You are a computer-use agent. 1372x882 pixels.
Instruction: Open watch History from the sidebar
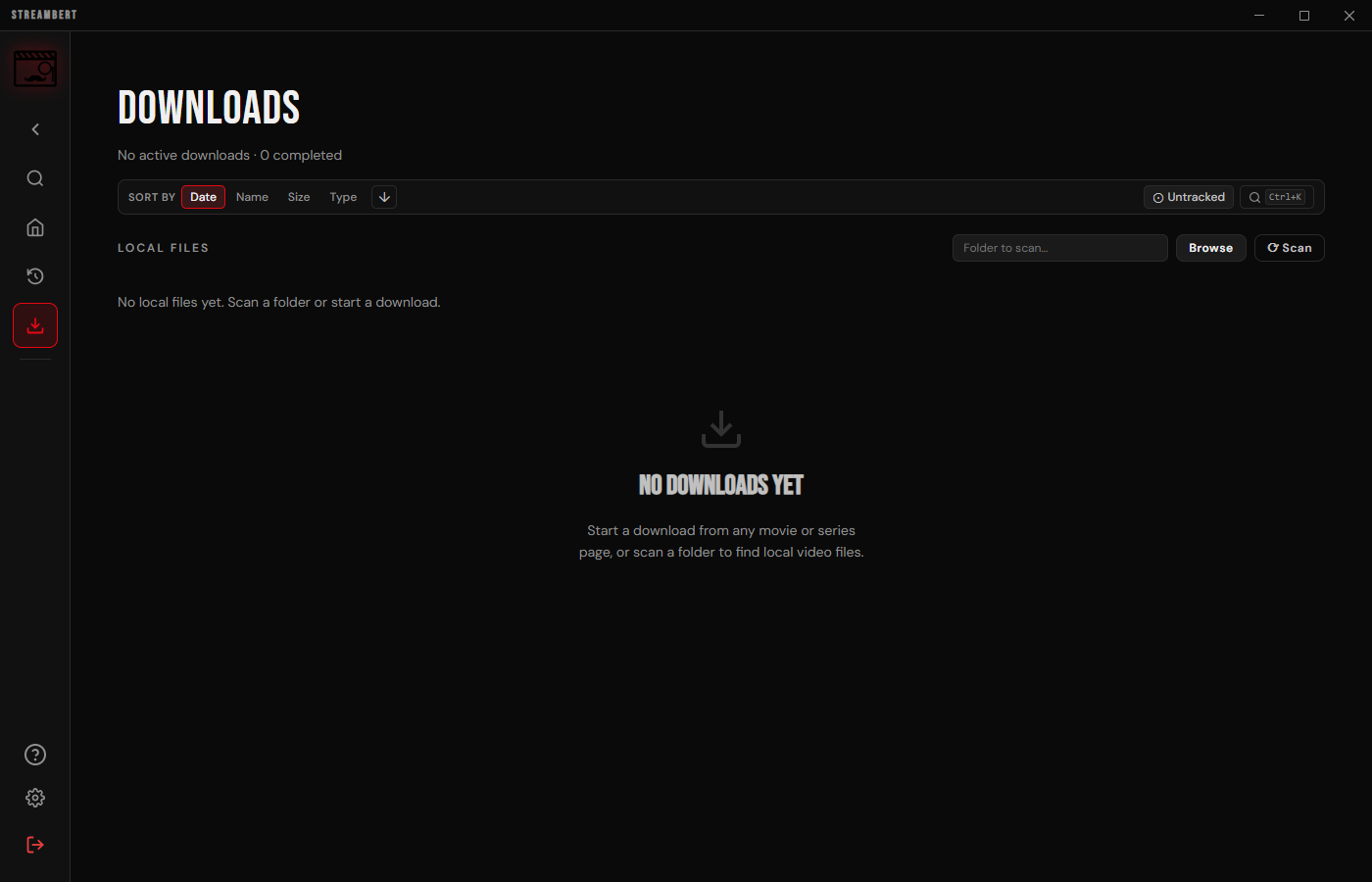[x=35, y=276]
